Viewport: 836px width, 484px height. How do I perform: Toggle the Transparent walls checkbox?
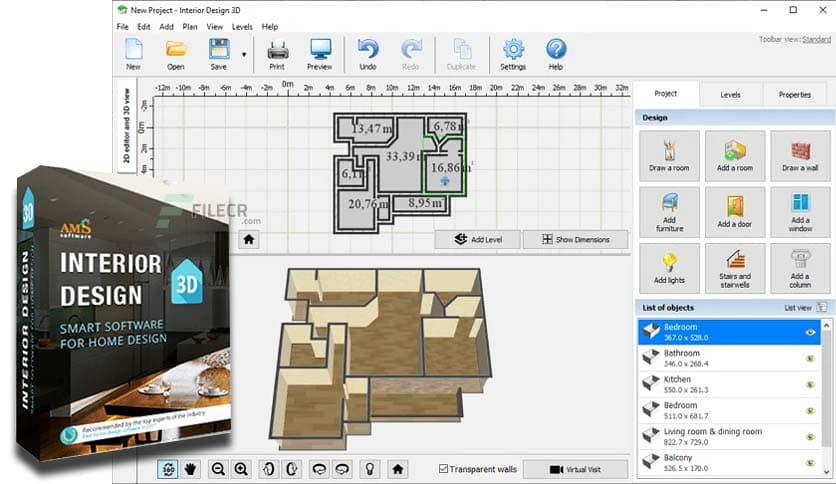pyautogui.click(x=443, y=469)
